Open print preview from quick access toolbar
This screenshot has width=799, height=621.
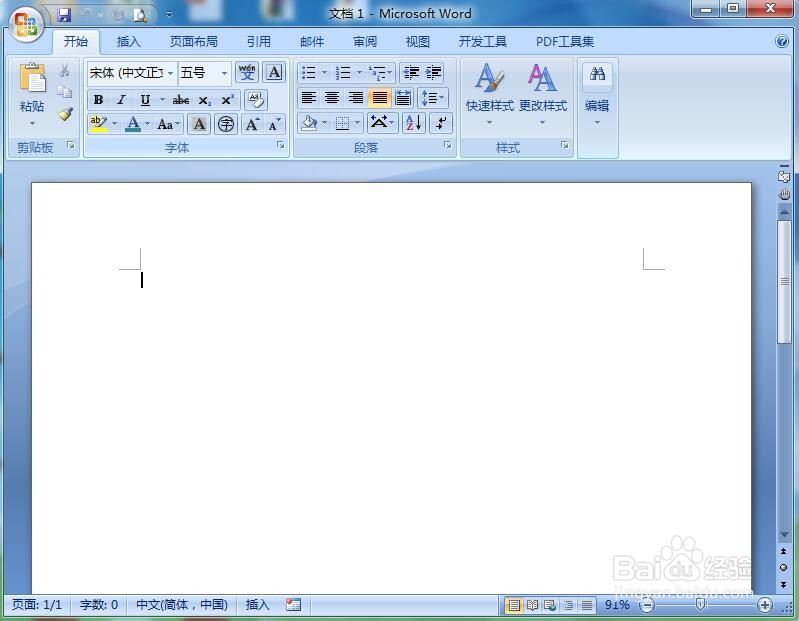pos(140,15)
